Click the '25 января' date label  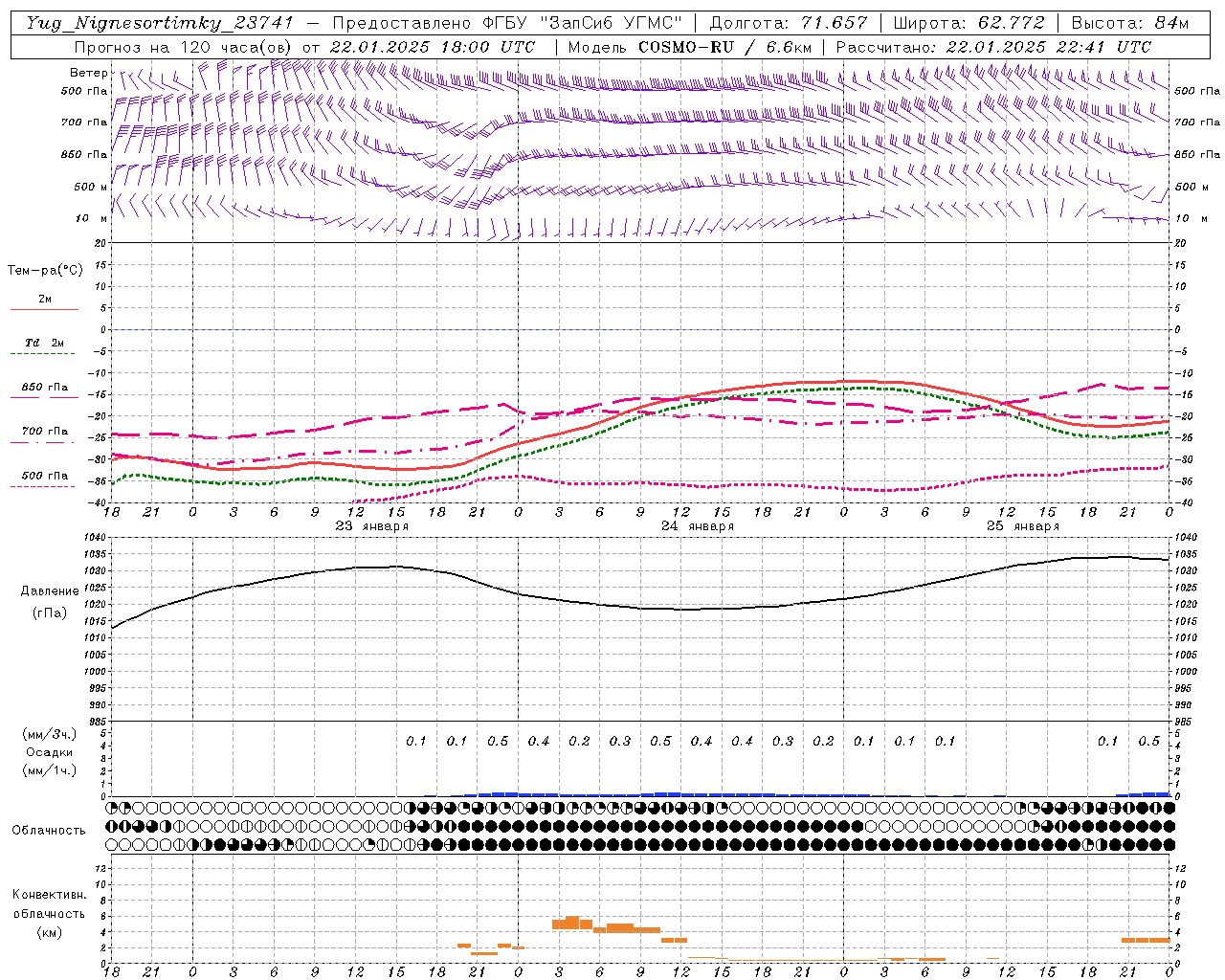(x=1023, y=526)
